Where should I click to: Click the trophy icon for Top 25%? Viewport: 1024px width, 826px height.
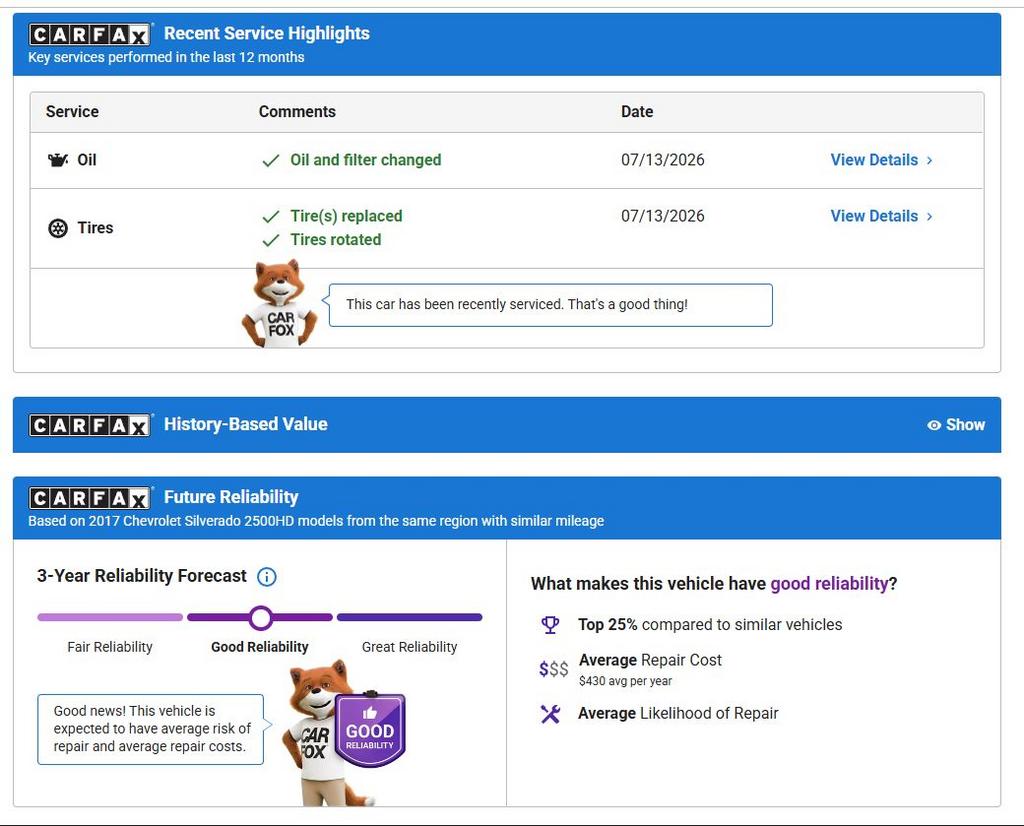click(551, 625)
